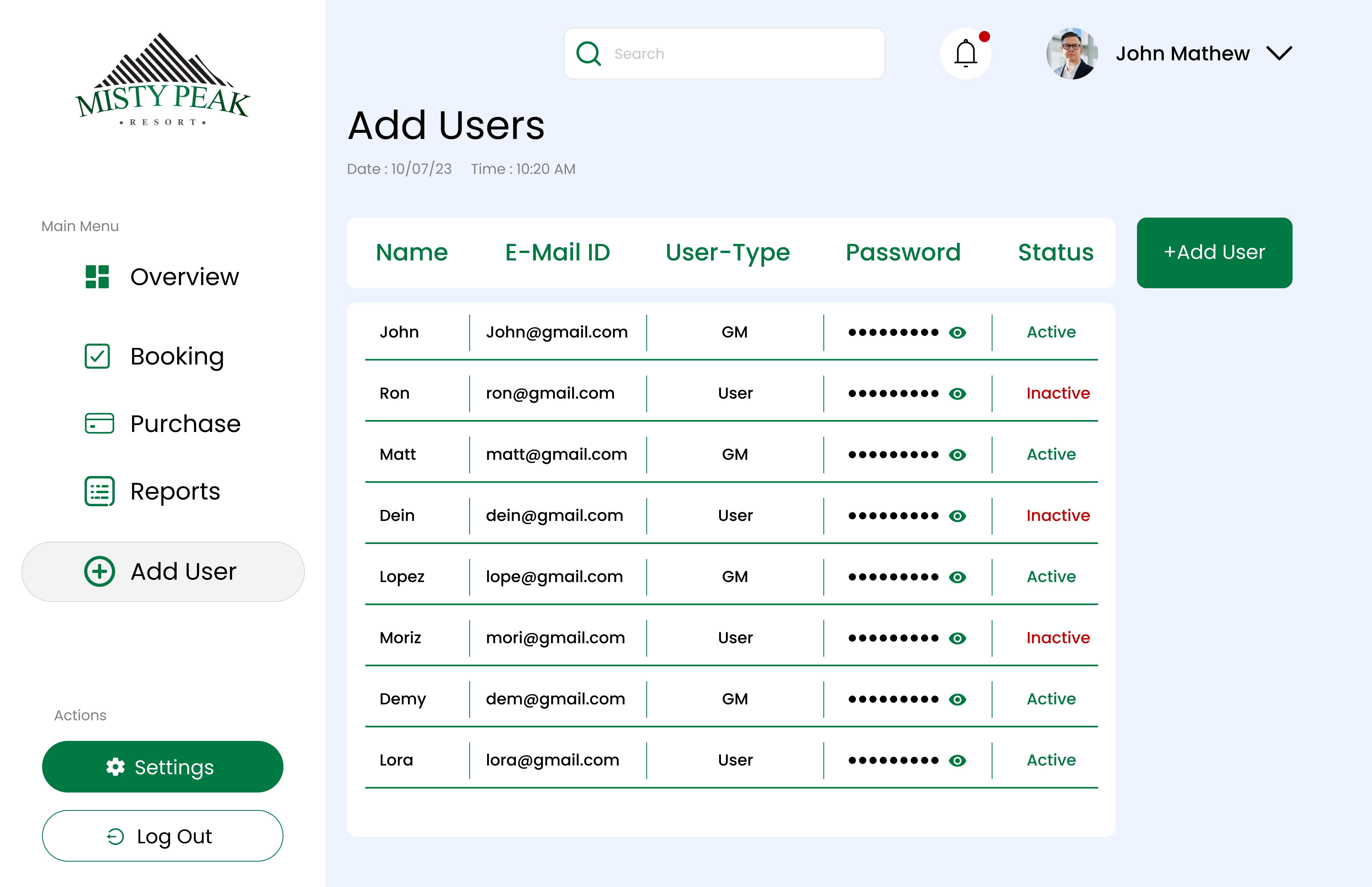
Task: Click the notification bell icon
Action: click(965, 54)
